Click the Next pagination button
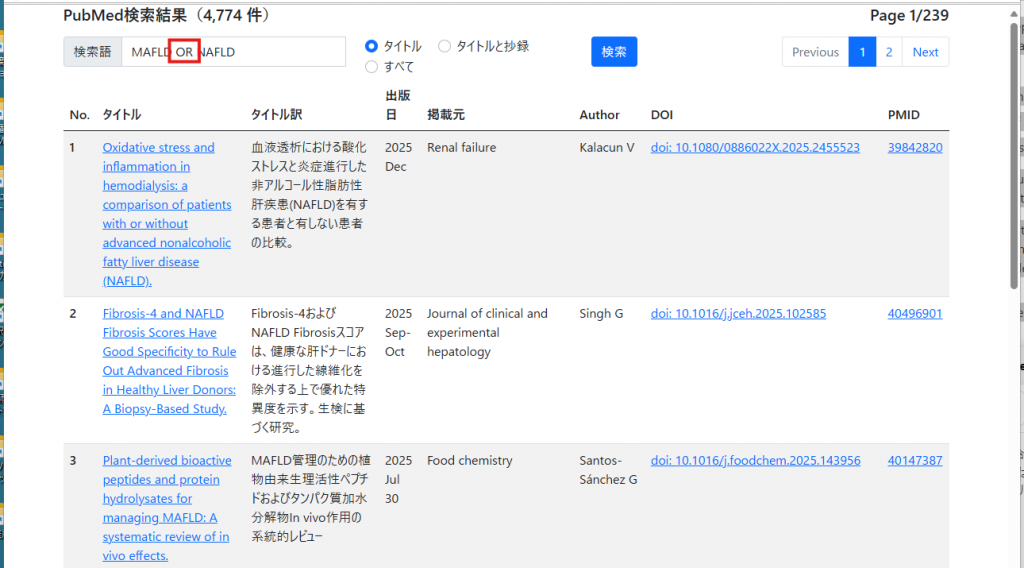Viewport: 1024px width, 568px height. point(925,52)
